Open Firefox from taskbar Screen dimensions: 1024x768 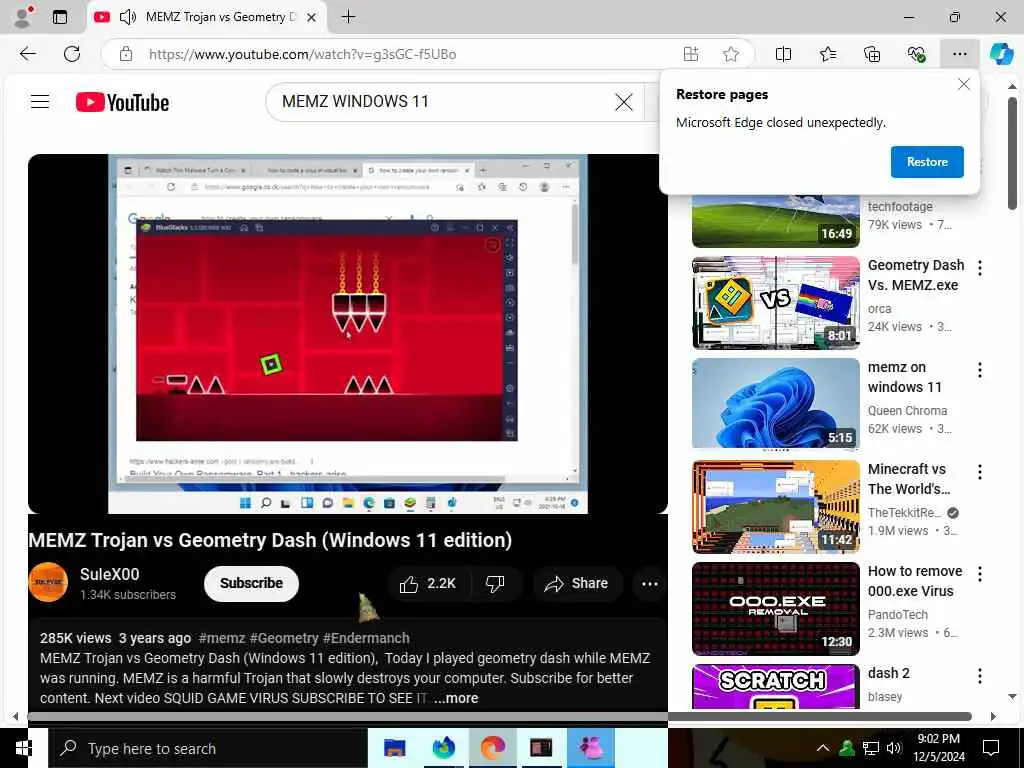tap(443, 748)
